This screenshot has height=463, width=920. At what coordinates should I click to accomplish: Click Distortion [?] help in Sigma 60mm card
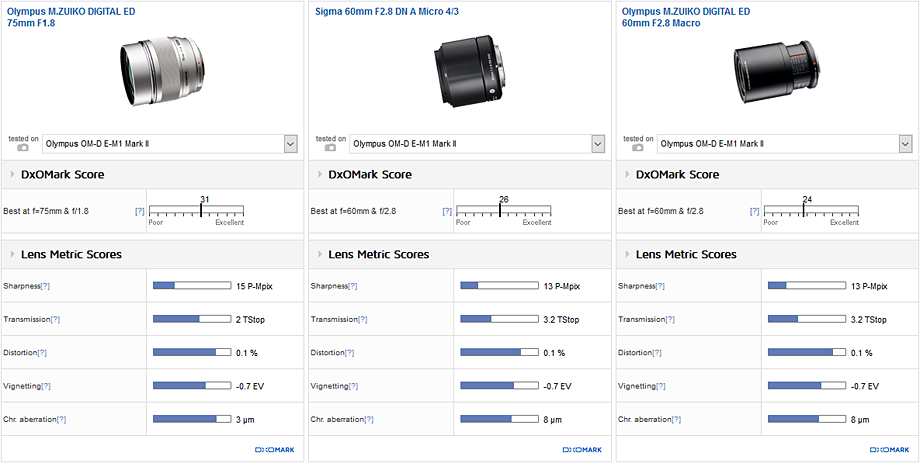350,353
